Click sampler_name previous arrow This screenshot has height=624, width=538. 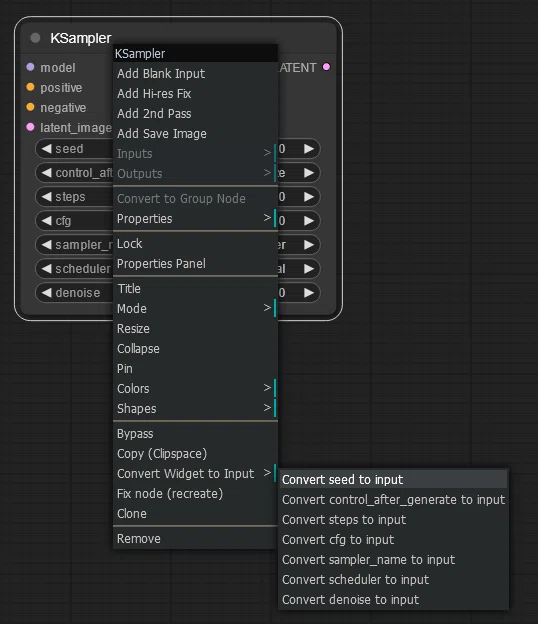coord(47,245)
